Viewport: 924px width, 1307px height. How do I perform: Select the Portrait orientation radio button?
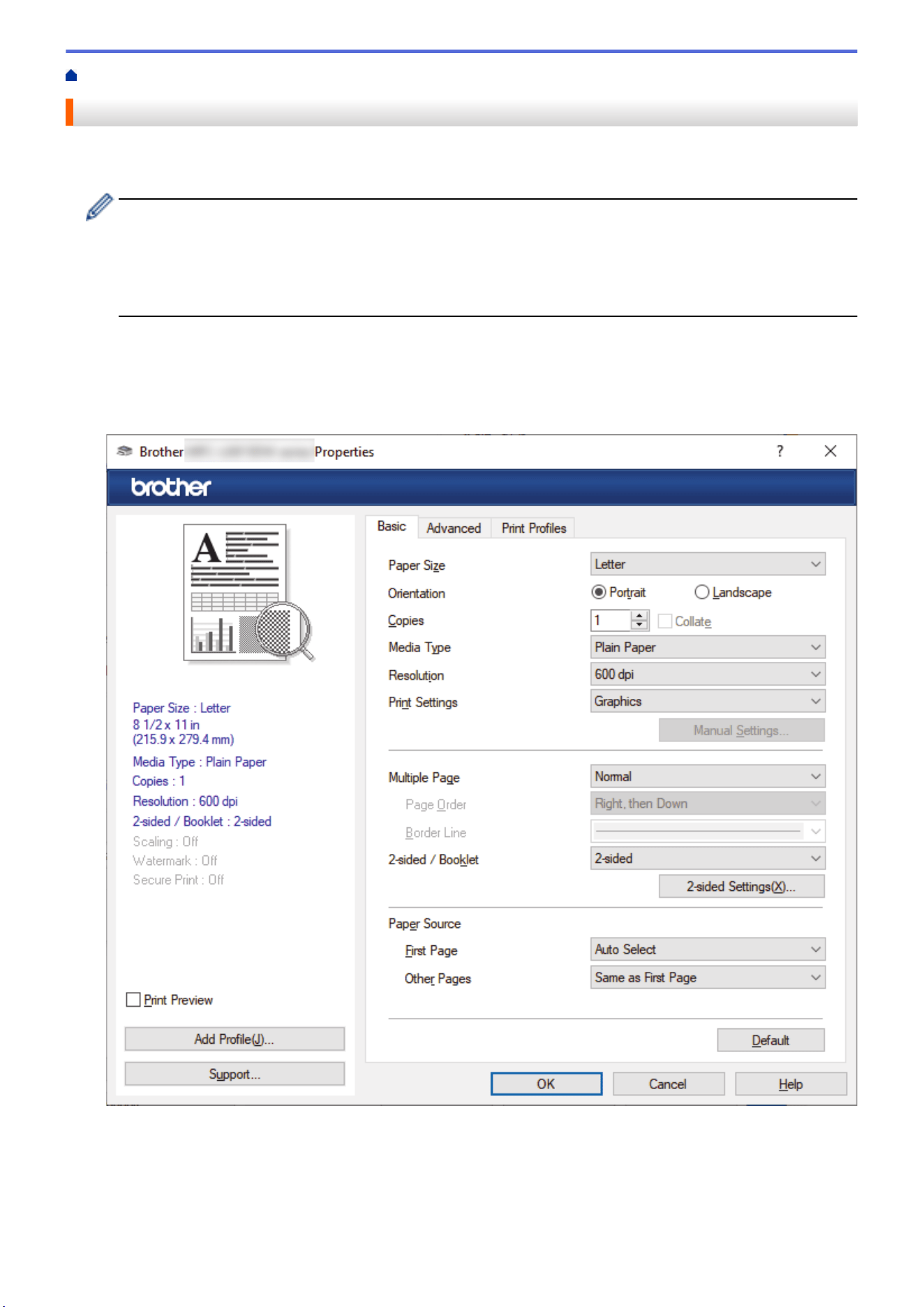click(x=598, y=592)
